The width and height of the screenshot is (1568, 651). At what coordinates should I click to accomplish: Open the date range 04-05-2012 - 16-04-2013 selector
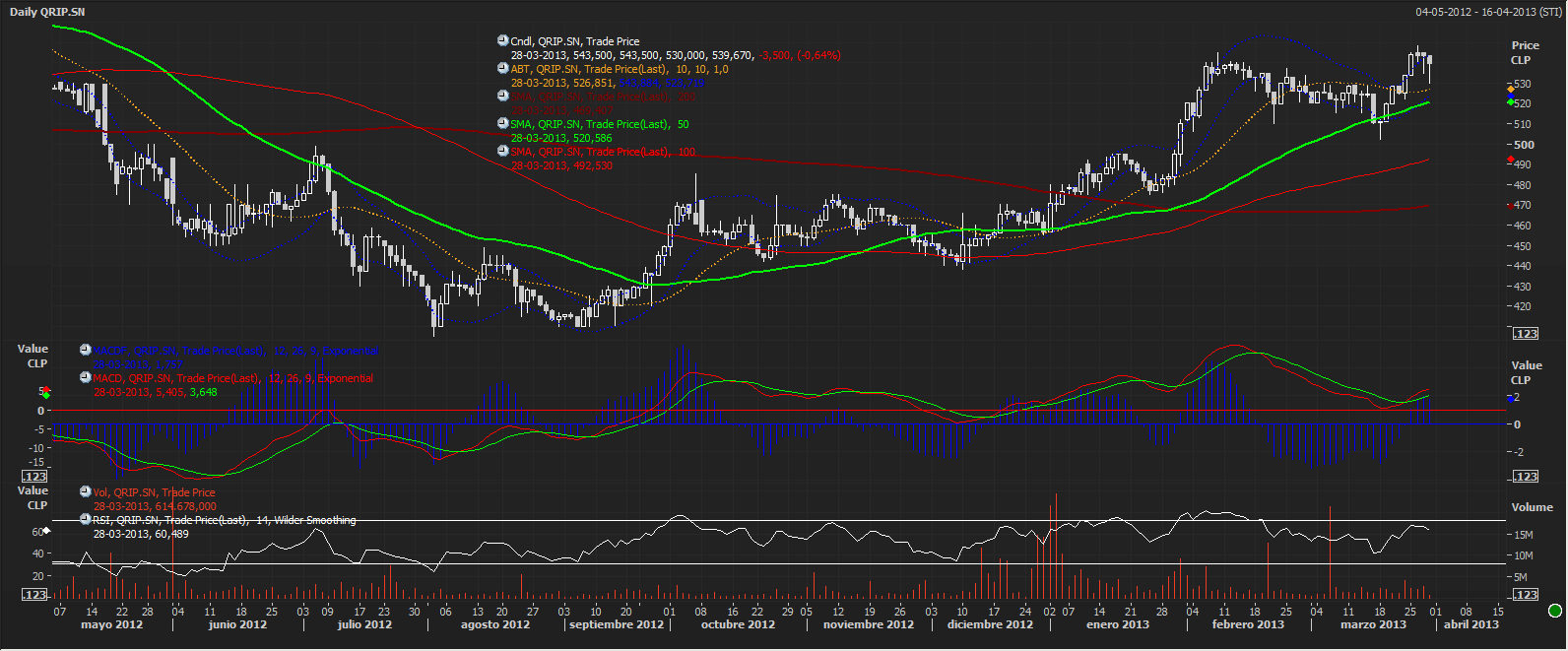pos(1488,12)
